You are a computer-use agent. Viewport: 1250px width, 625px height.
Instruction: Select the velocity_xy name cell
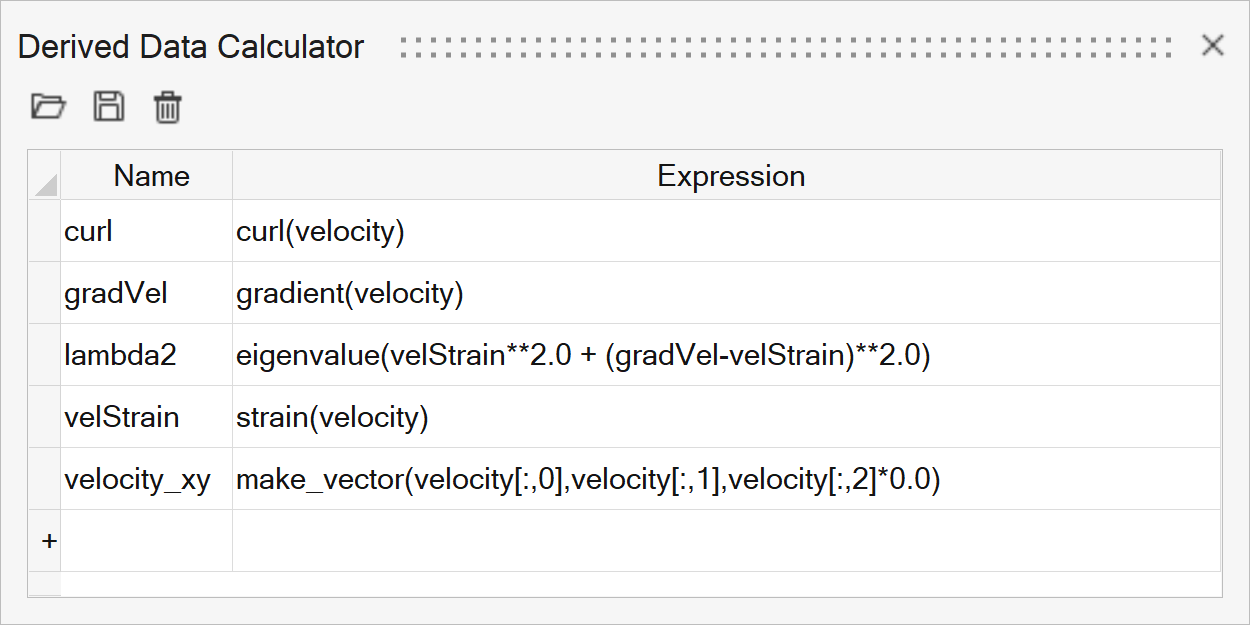tap(146, 480)
